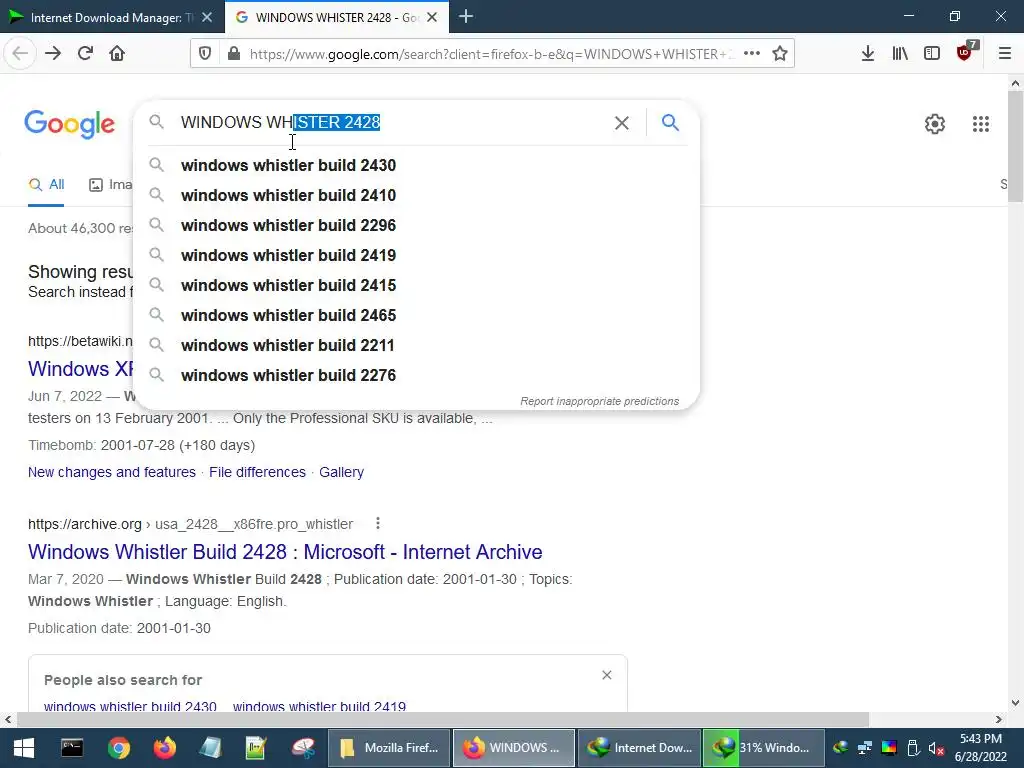
Task: Open the Firefox home page
Action: pos(117,54)
